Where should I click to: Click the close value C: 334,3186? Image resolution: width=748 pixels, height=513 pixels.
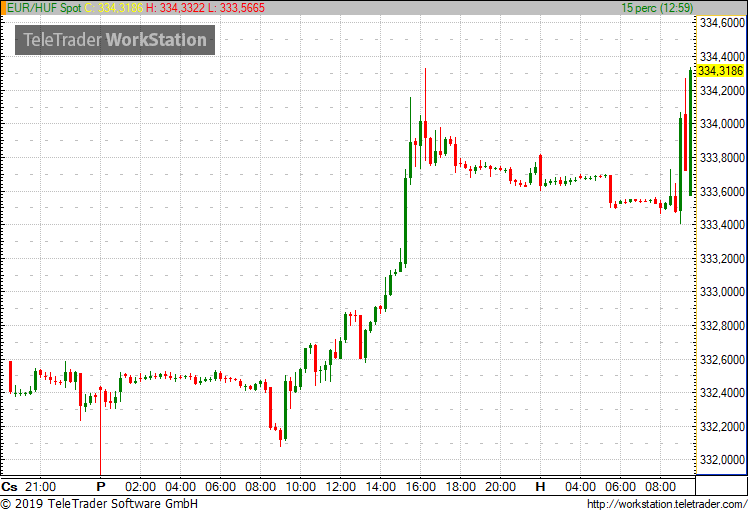[114, 8]
